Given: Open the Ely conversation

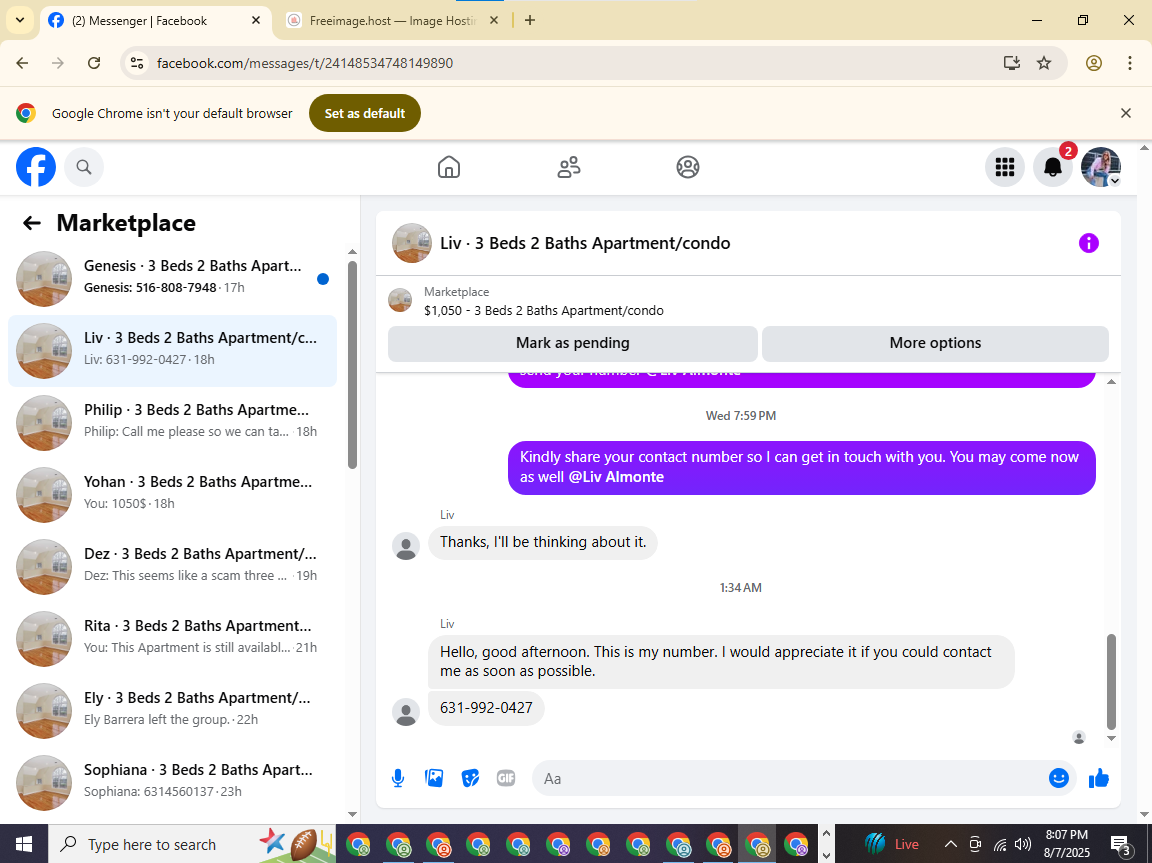Looking at the screenshot, I should pyautogui.click(x=173, y=711).
